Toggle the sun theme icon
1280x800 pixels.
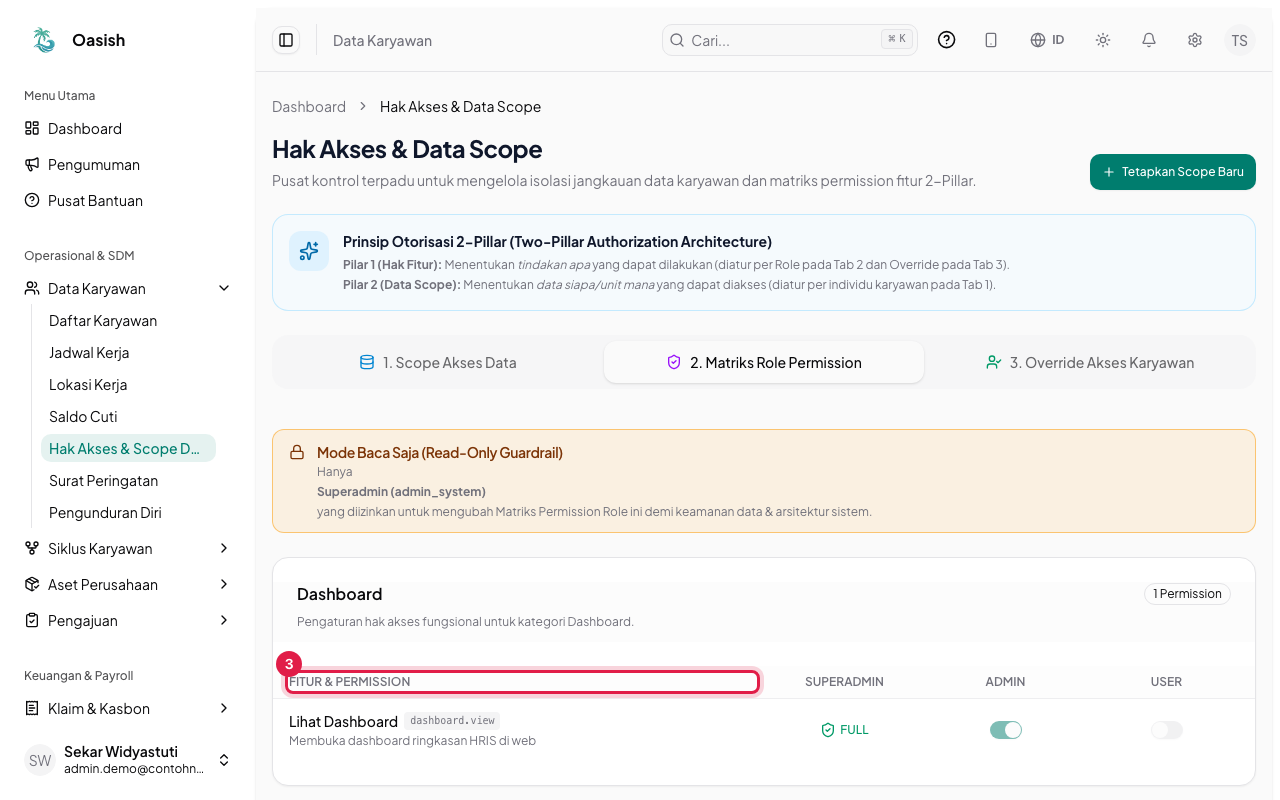pos(1103,40)
